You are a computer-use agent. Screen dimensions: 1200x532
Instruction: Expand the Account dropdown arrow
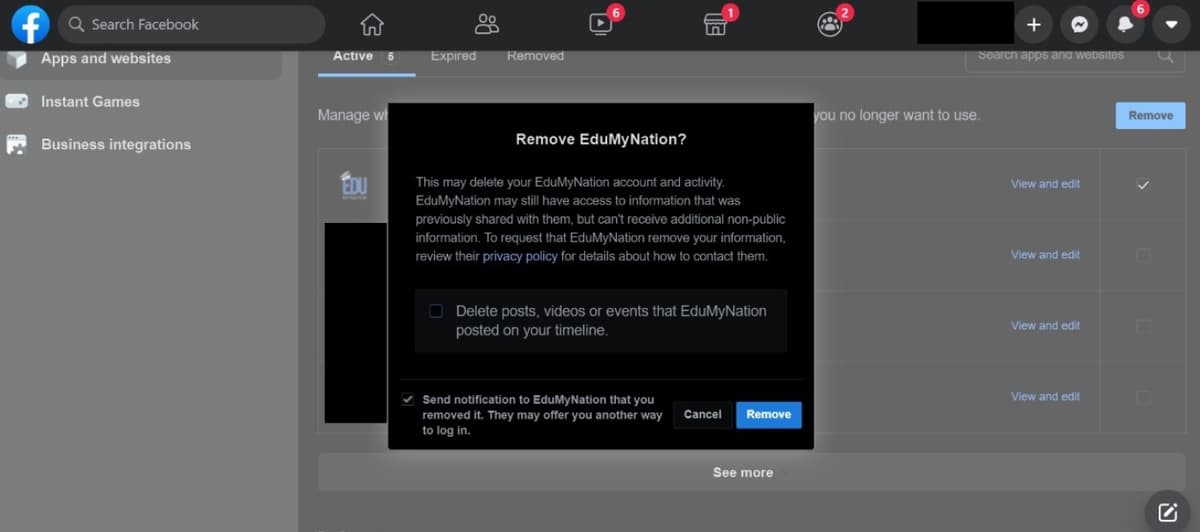point(1171,24)
